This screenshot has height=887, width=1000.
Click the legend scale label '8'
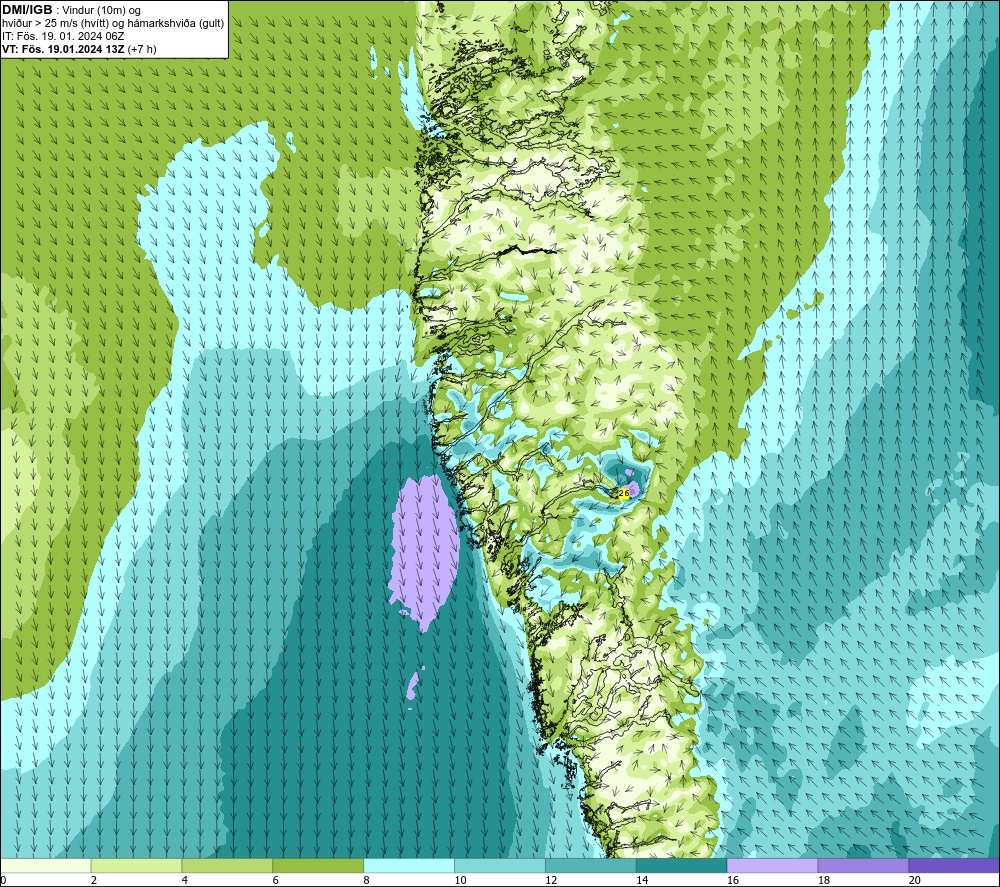point(367,880)
